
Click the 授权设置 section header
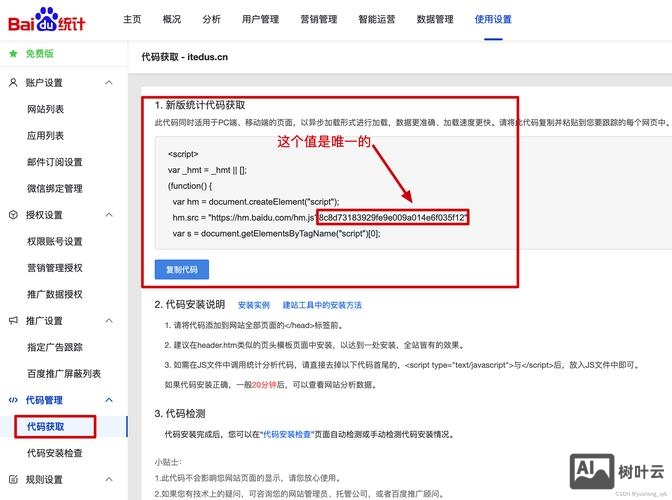(44, 215)
